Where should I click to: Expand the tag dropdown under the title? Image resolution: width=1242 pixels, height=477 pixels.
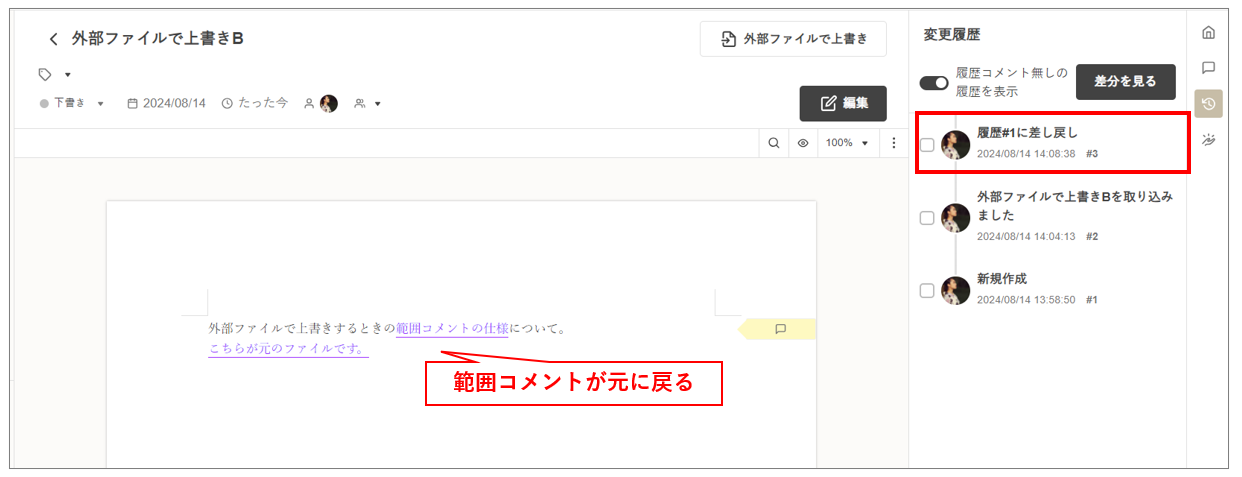point(56,75)
